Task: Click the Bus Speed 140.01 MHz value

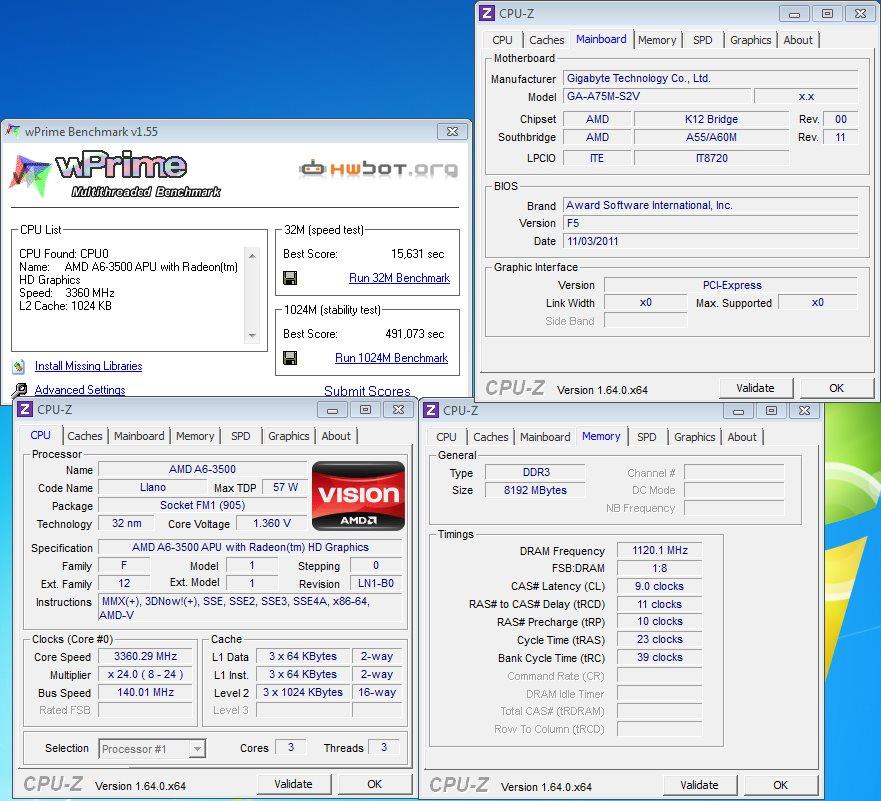Action: (x=146, y=692)
